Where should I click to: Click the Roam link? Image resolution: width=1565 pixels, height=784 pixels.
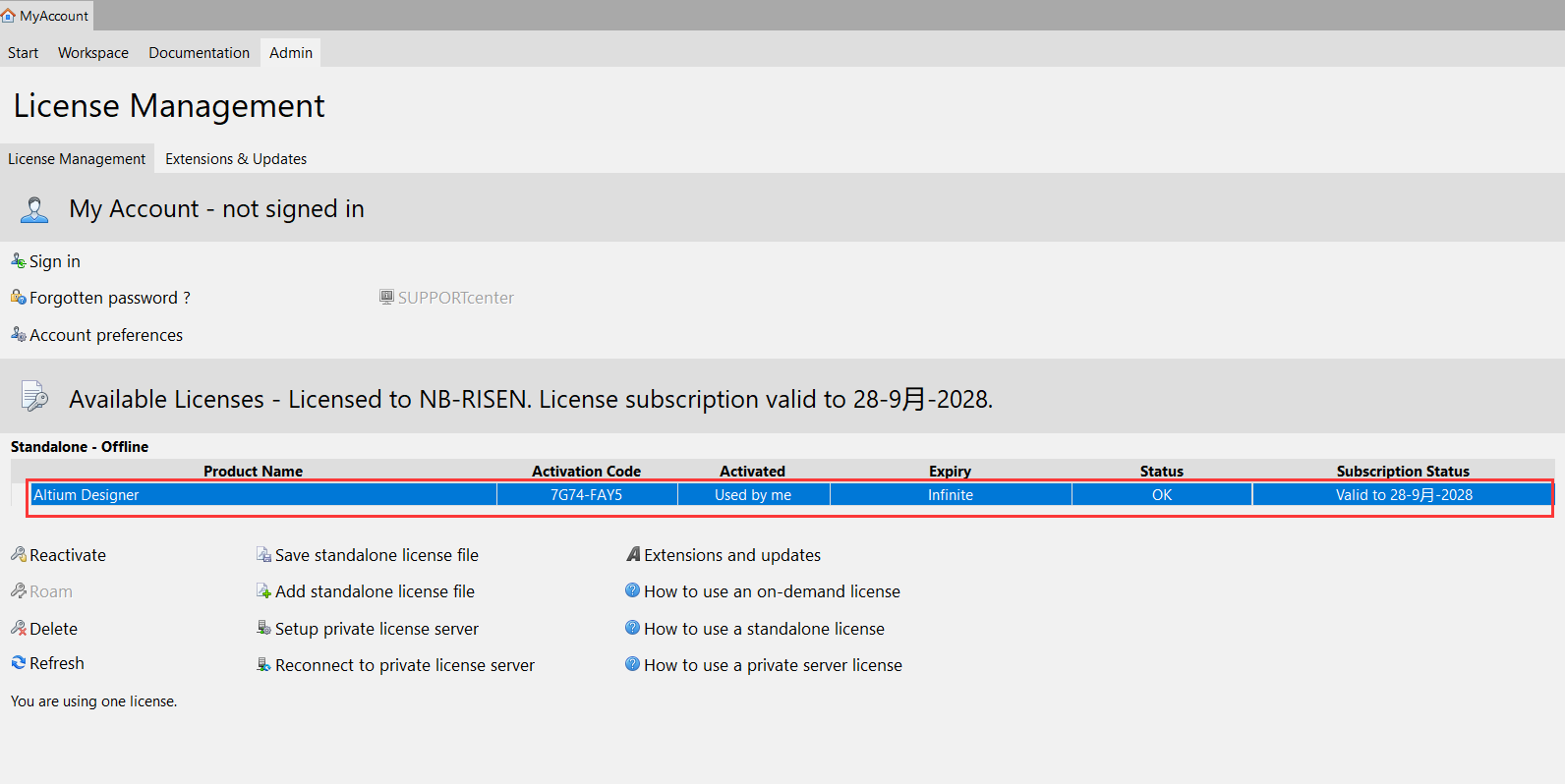(51, 591)
